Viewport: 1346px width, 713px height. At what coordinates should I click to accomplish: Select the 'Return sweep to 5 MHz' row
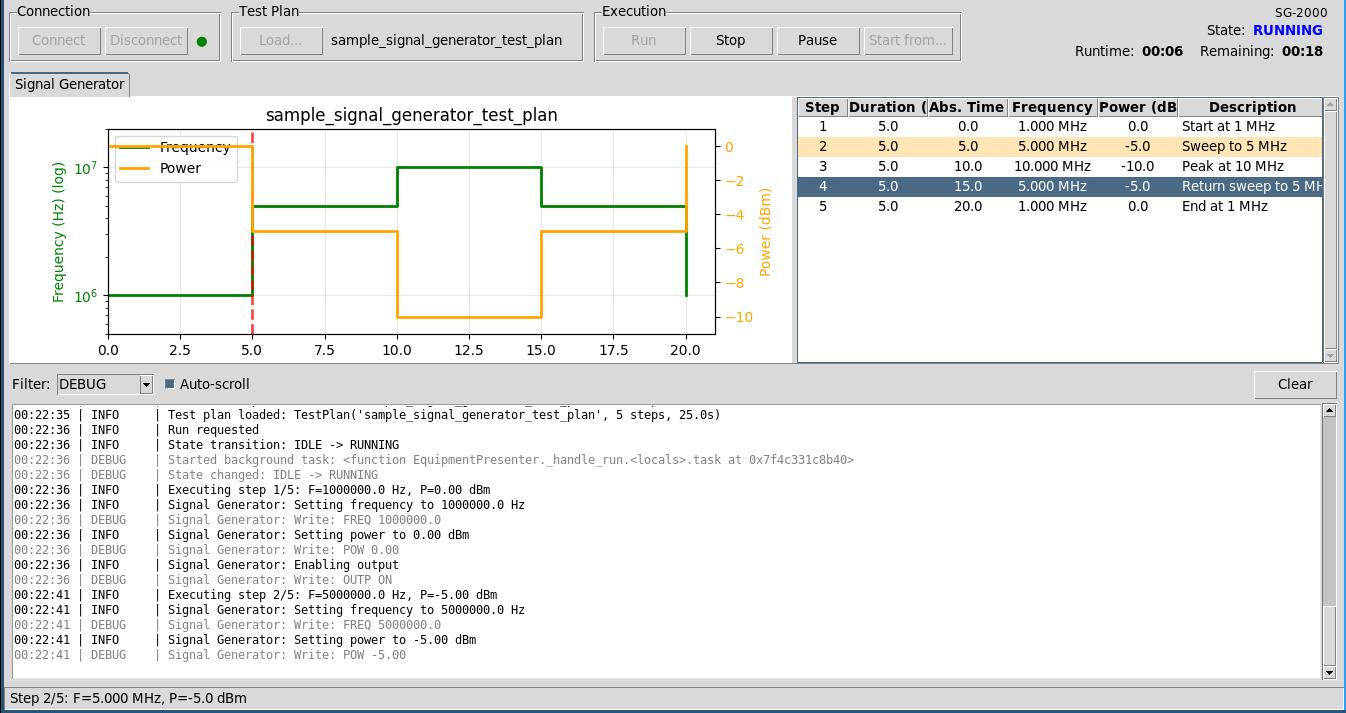(1060, 186)
